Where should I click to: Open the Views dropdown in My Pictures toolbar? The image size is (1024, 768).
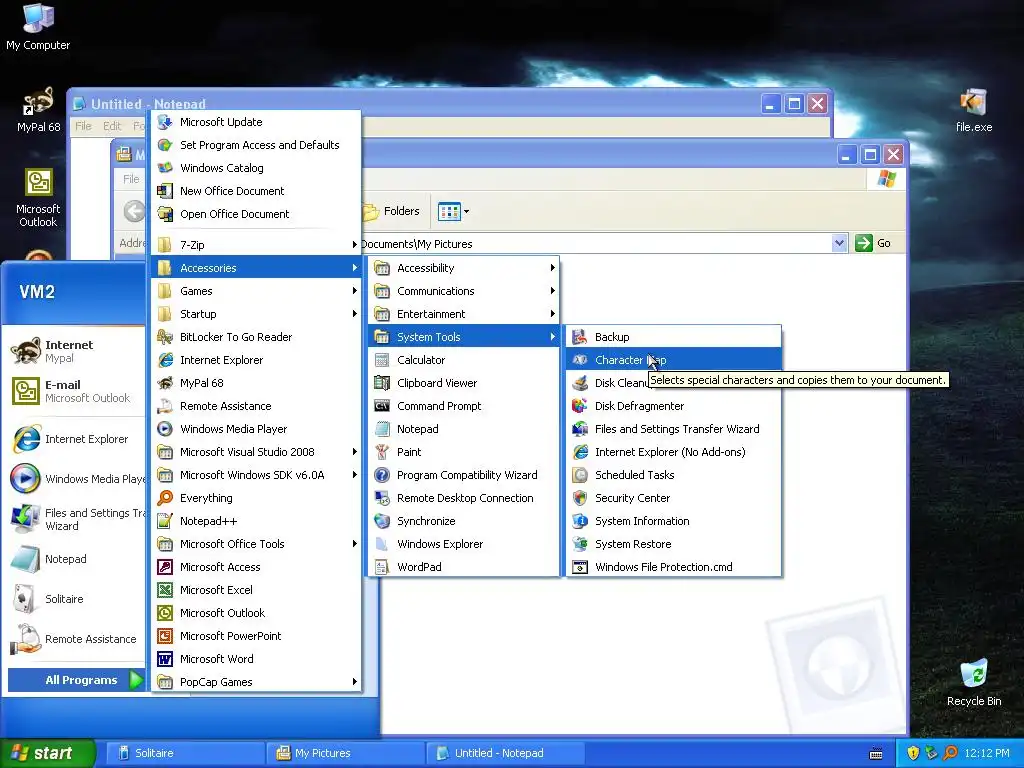(466, 212)
